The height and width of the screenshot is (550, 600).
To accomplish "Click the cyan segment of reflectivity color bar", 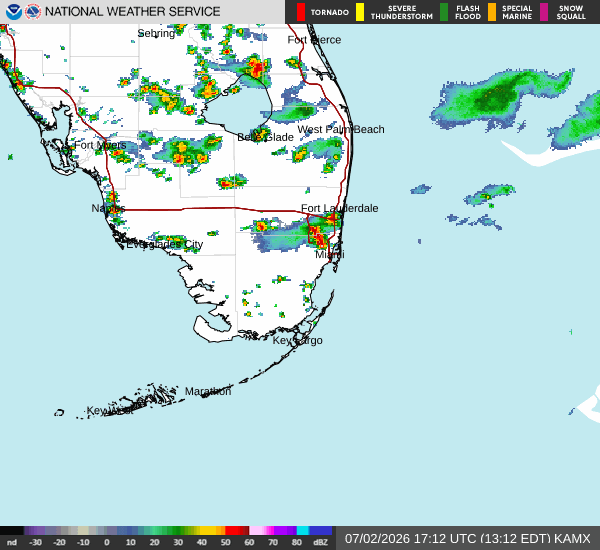I will click(303, 530).
